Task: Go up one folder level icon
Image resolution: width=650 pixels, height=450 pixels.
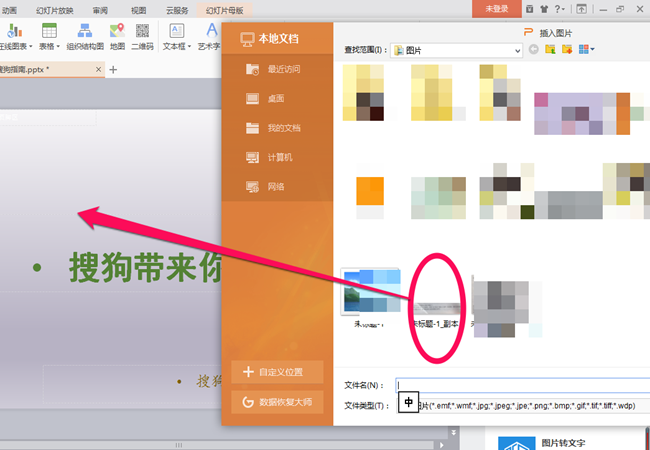Action: (x=550, y=49)
